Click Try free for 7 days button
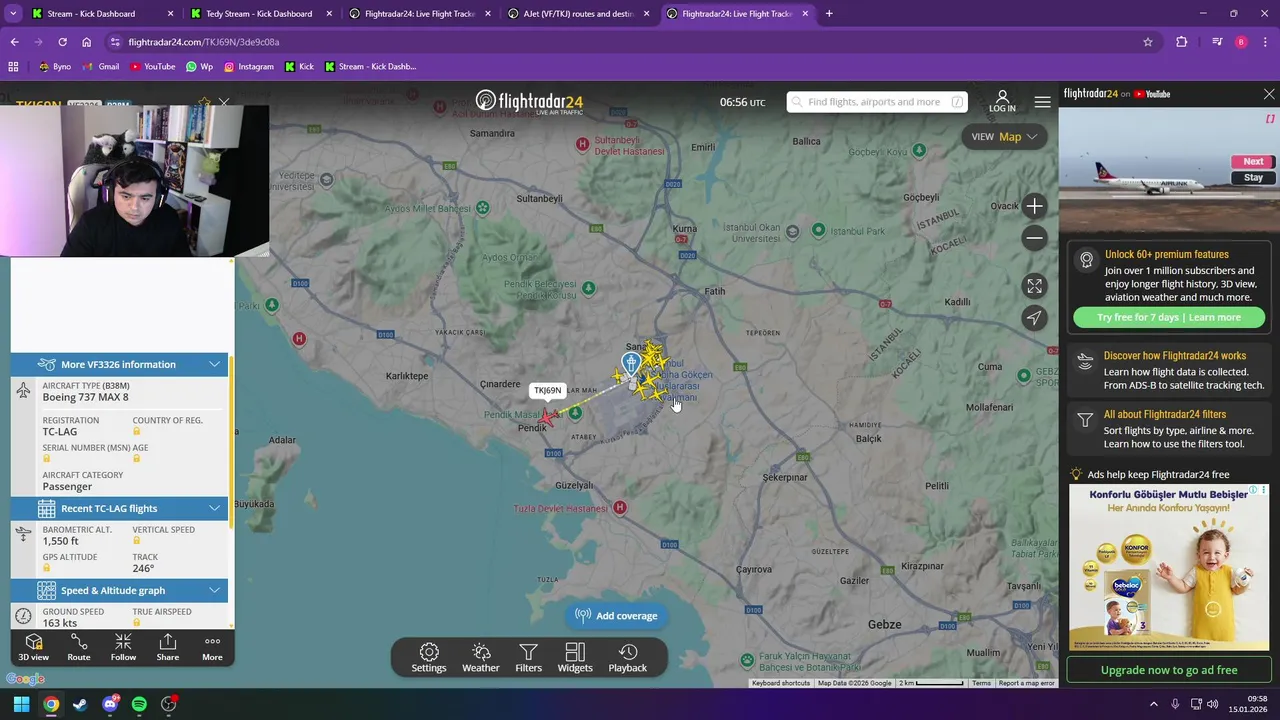The width and height of the screenshot is (1280, 720). 1168,317
